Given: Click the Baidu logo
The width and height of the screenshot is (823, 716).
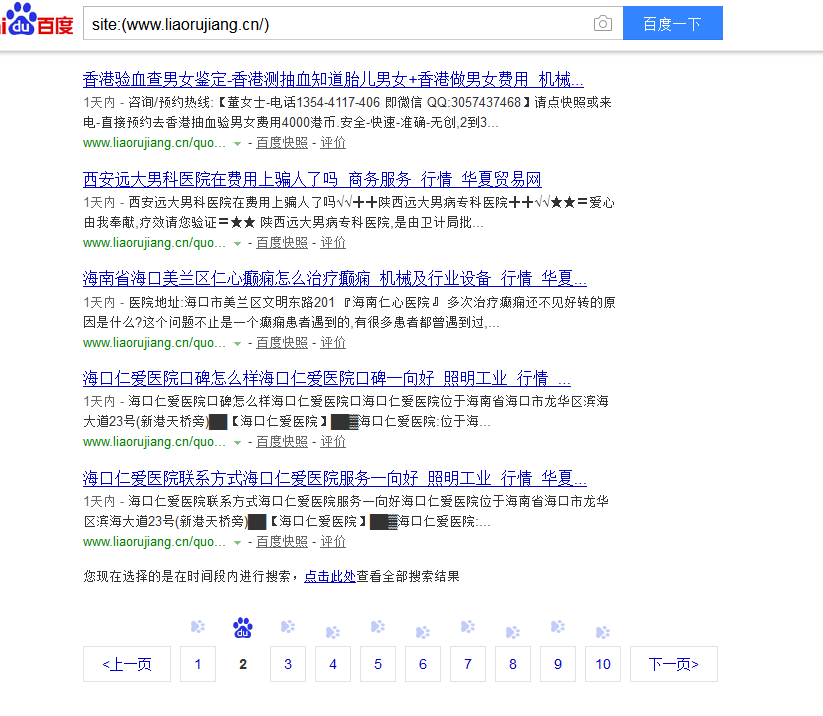Looking at the screenshot, I should click(38, 20).
